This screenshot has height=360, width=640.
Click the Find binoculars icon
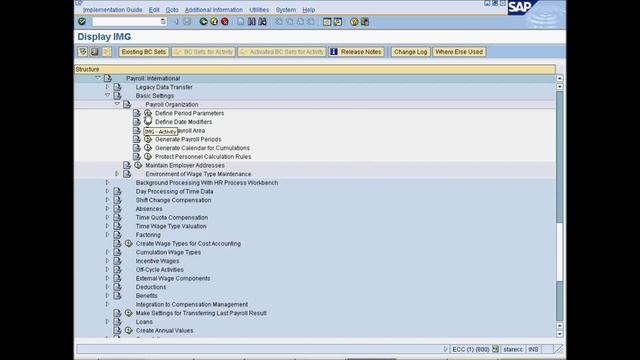click(x=251, y=21)
